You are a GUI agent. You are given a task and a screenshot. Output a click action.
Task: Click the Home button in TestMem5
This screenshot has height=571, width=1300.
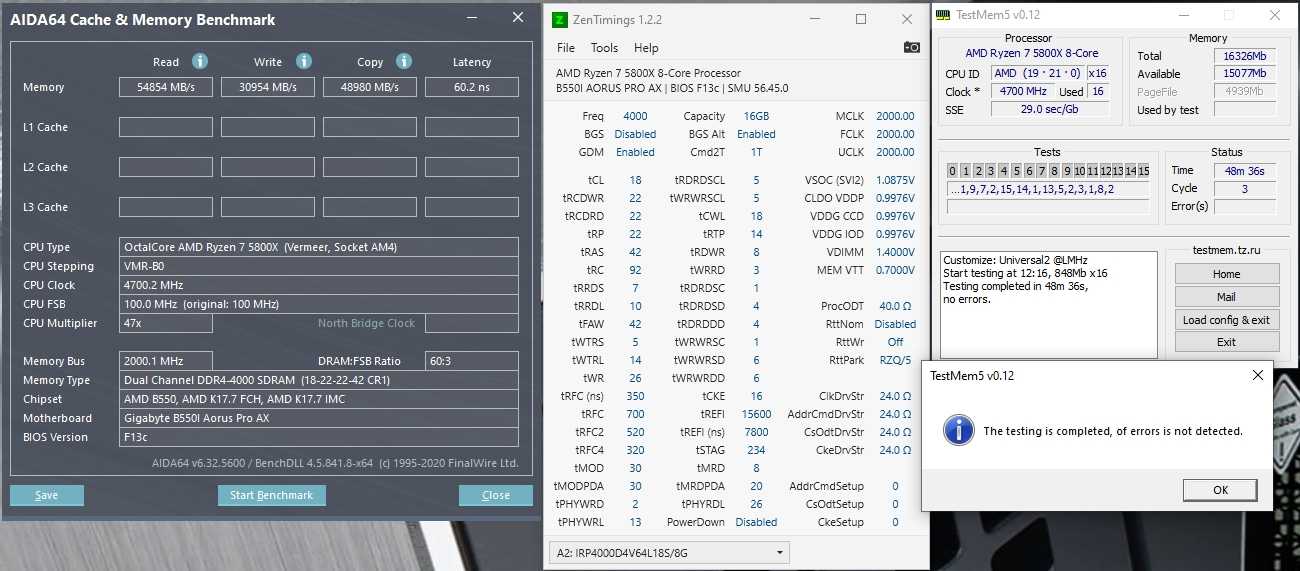1226,274
